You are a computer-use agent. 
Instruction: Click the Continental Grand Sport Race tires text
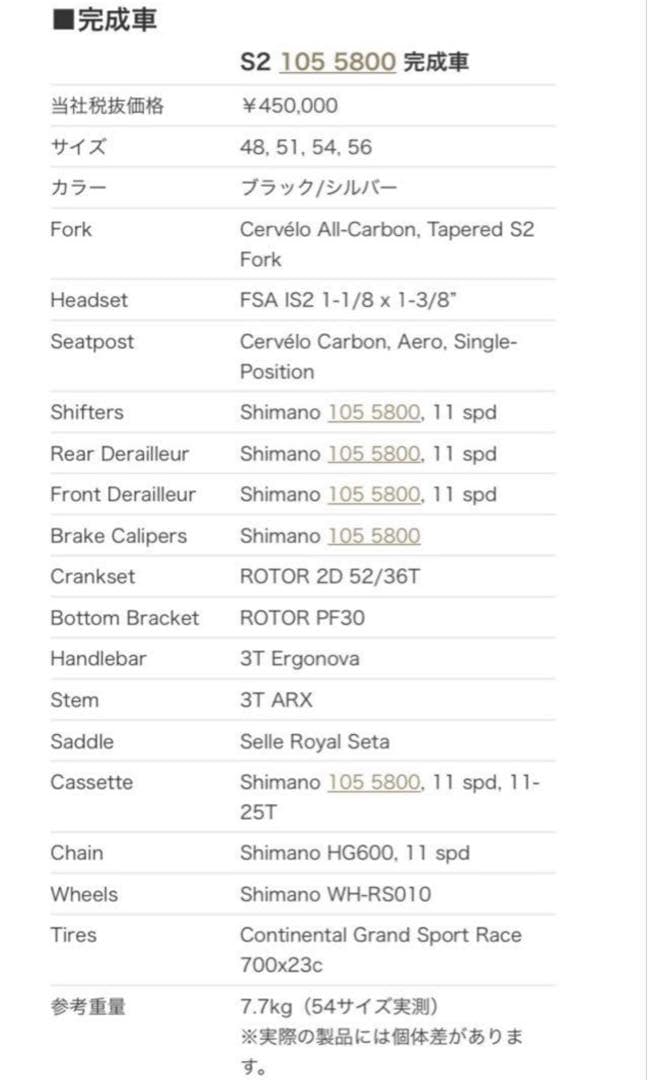[380, 936]
